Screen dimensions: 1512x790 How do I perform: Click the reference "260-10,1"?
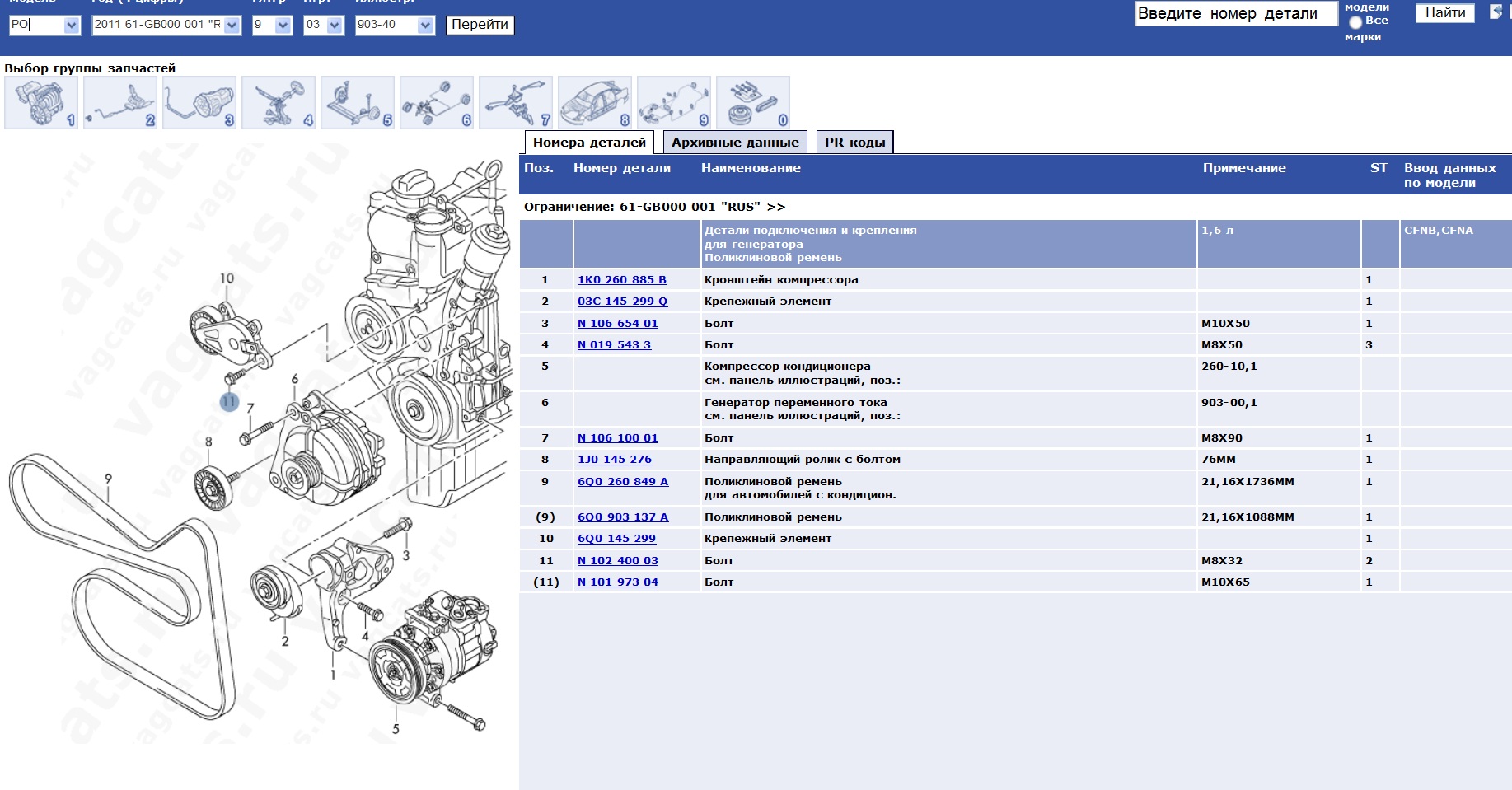[1229, 367]
